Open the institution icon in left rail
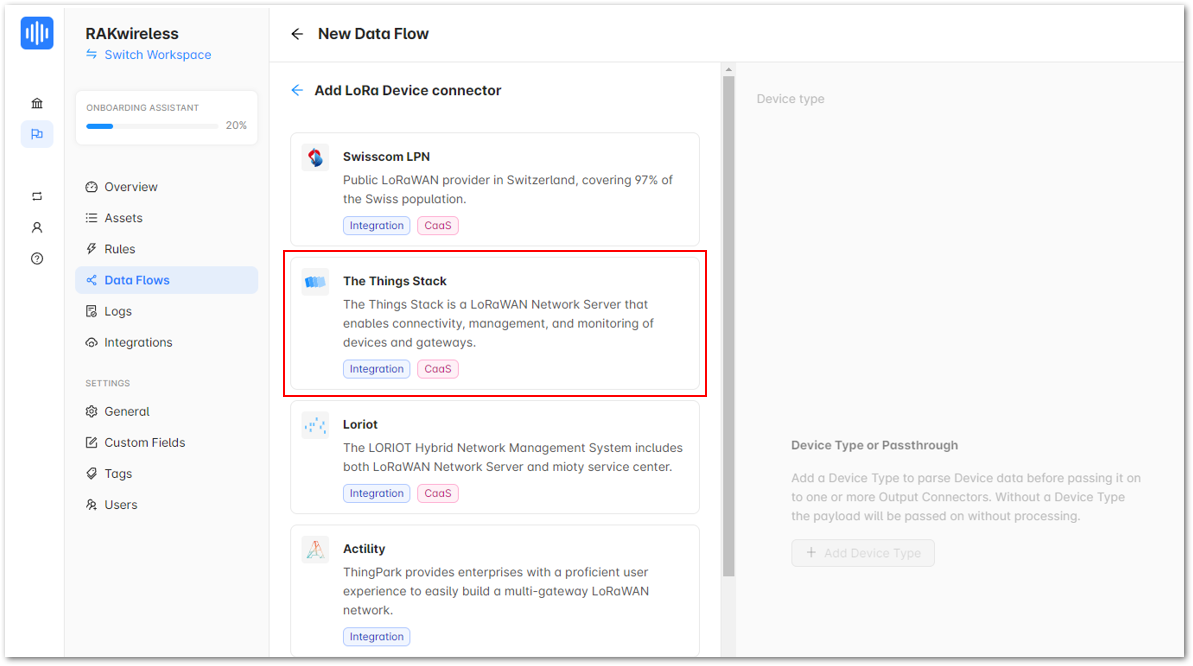 (37, 104)
